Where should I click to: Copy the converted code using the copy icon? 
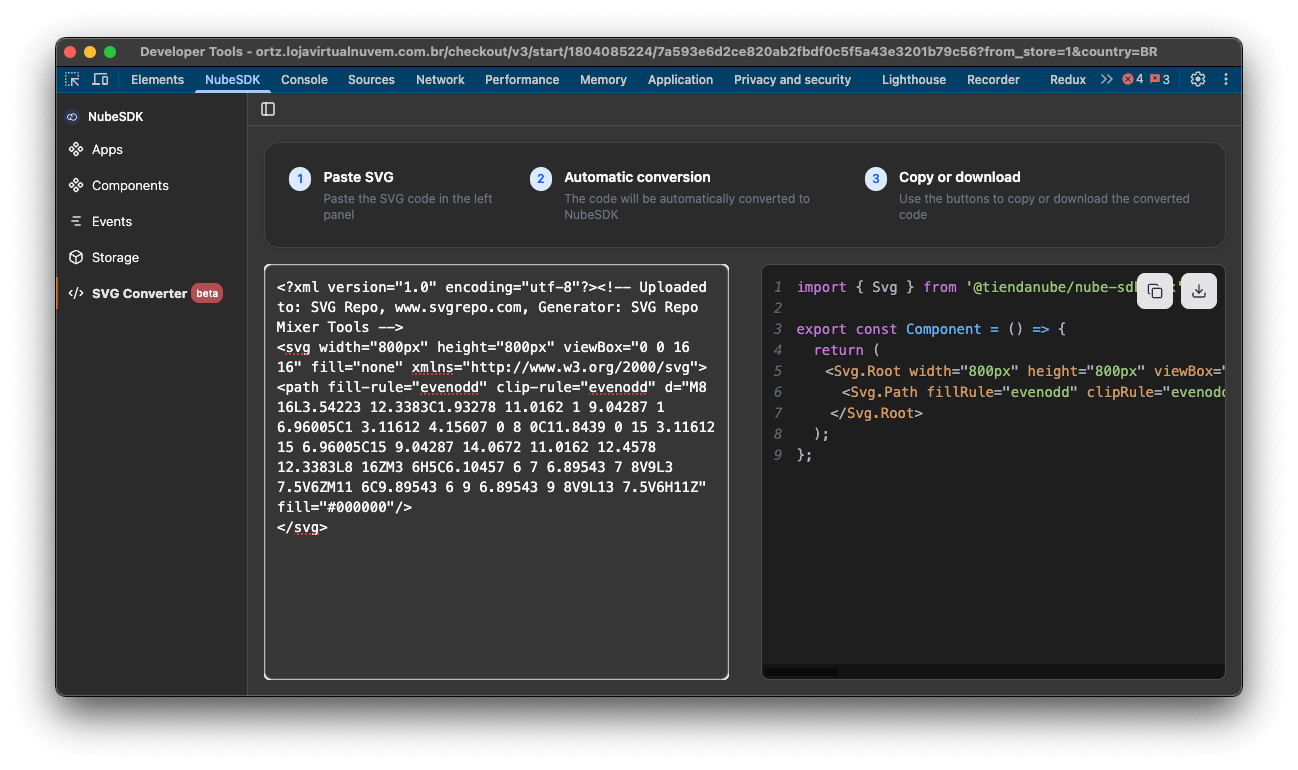(1155, 290)
